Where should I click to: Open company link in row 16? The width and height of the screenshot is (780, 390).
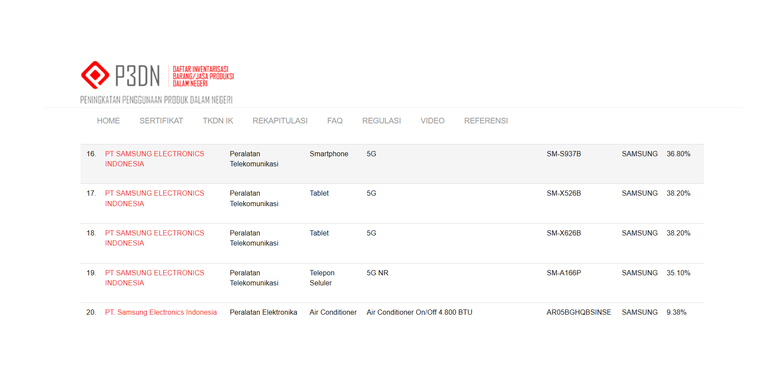[154, 159]
